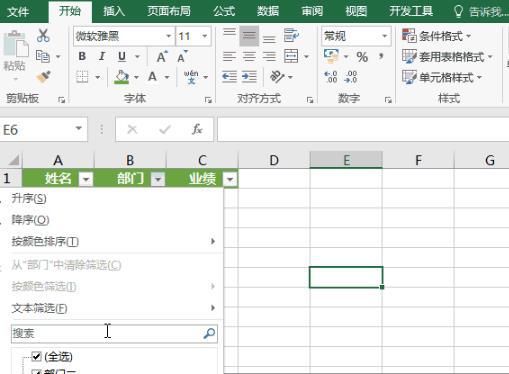Click the Cut scissors icon
The width and height of the screenshot is (509, 374).
(x=43, y=35)
